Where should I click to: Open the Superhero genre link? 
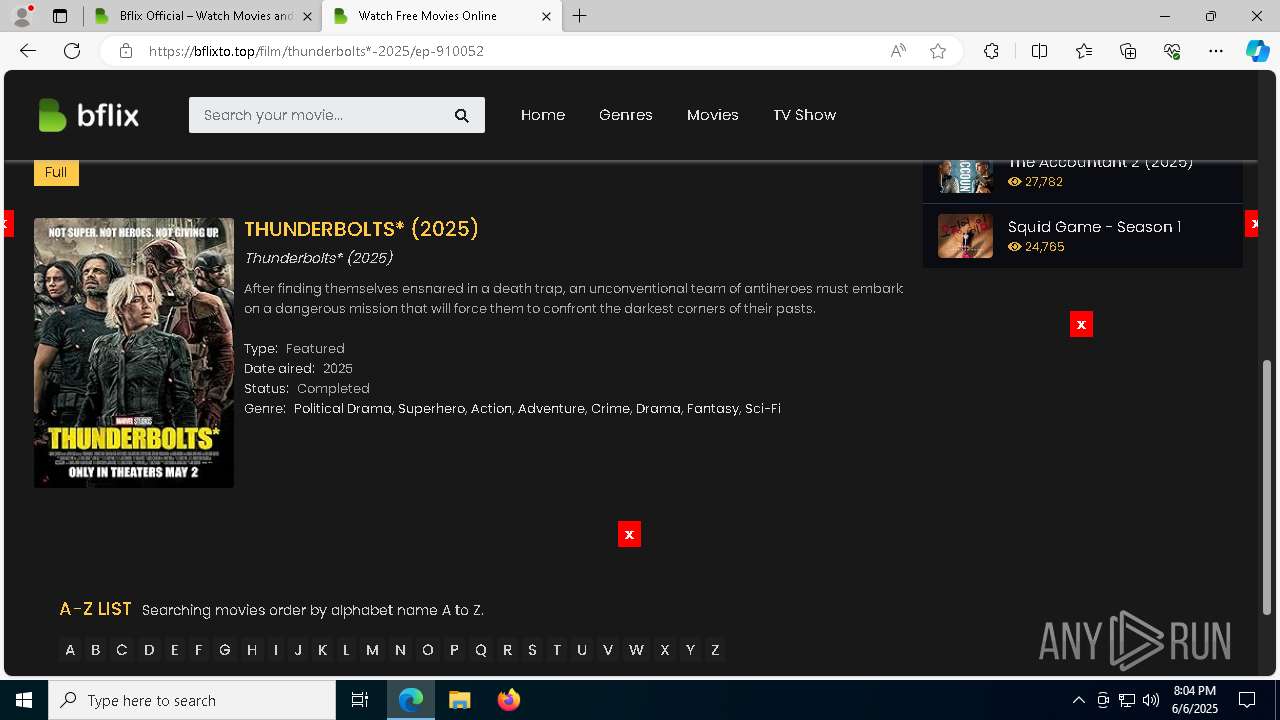(431, 408)
